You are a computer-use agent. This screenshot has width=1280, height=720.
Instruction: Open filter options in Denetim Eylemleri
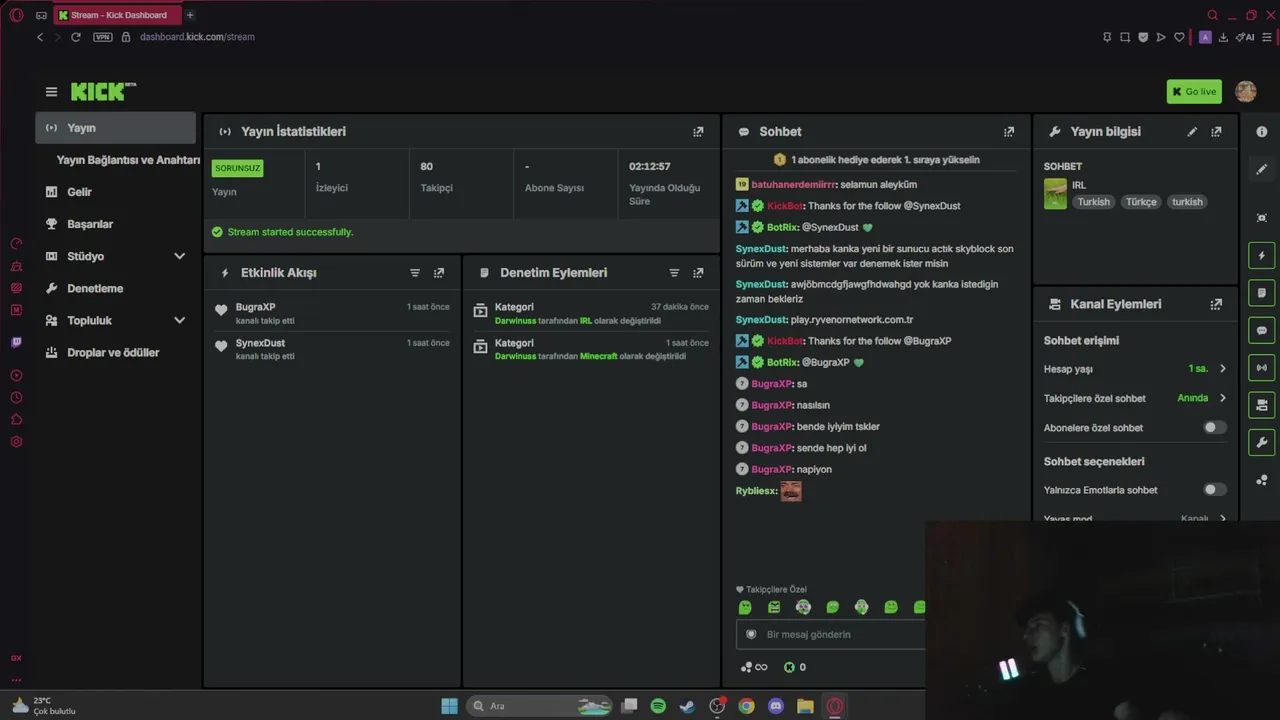pyautogui.click(x=674, y=273)
